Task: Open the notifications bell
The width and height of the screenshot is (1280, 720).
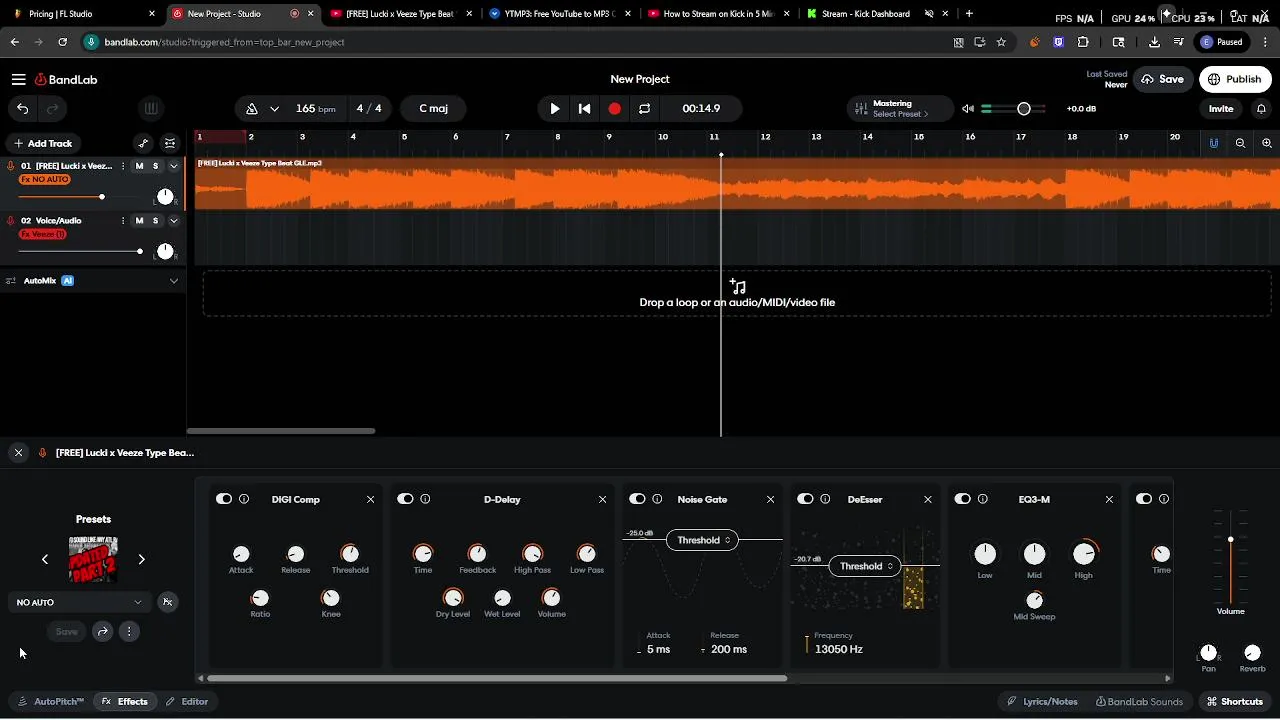Action: coord(1261,108)
